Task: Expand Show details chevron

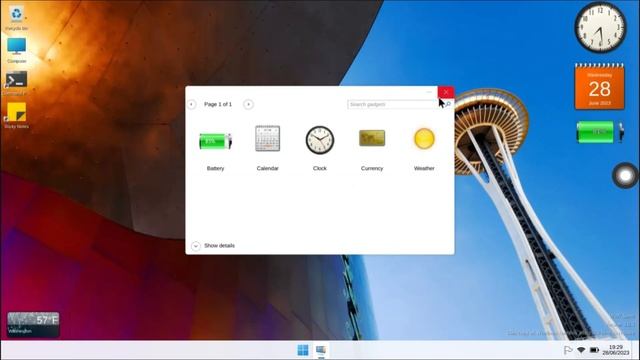Action: 196,246
